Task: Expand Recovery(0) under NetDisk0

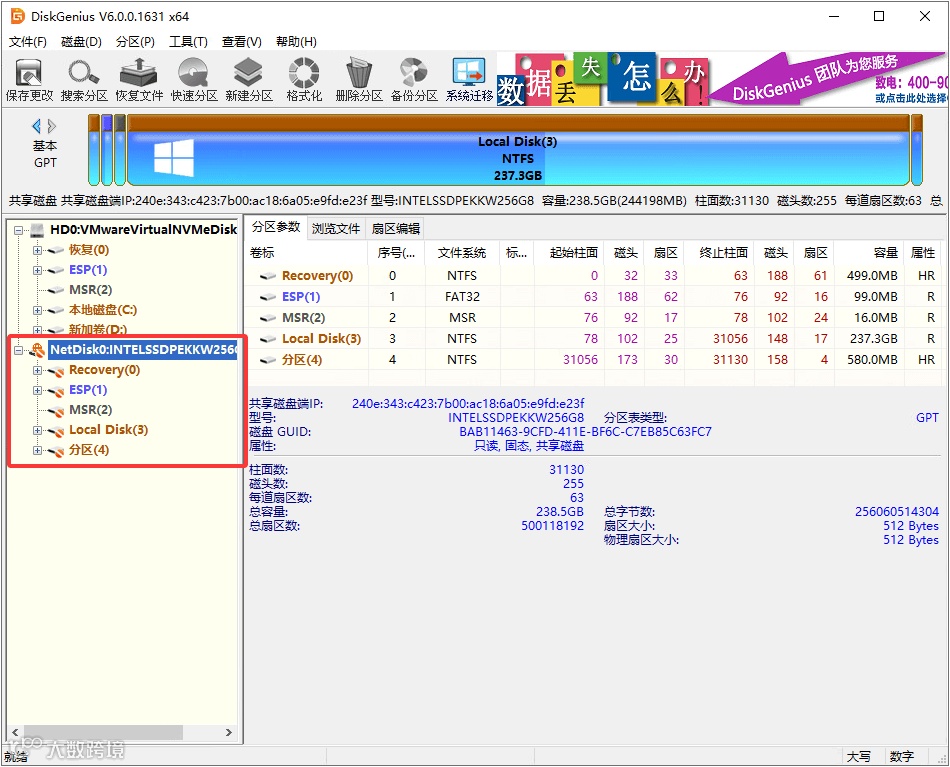Action: pos(38,370)
